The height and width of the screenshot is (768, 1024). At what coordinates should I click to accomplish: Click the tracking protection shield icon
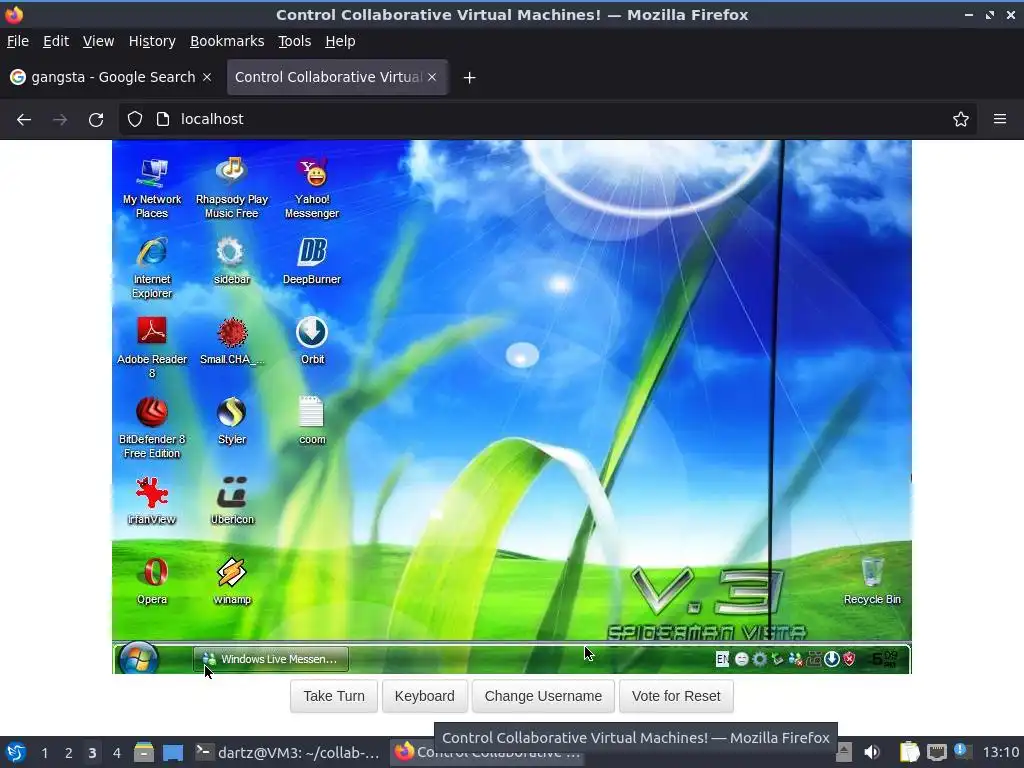click(135, 119)
